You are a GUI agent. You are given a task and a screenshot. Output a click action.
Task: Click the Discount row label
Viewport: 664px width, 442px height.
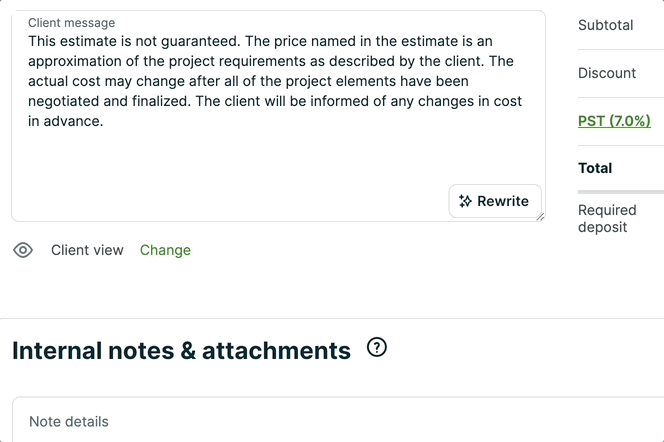[x=606, y=73]
